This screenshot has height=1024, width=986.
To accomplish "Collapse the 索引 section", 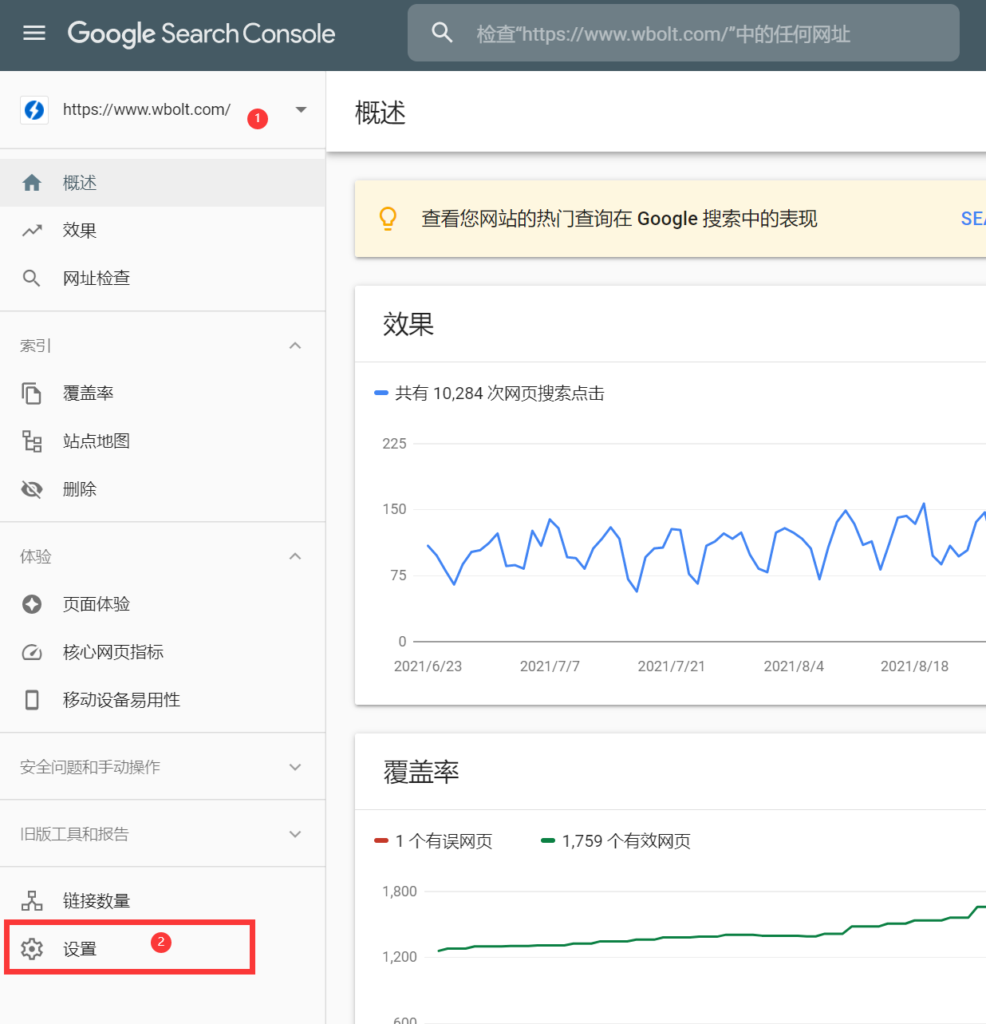I will (295, 346).
